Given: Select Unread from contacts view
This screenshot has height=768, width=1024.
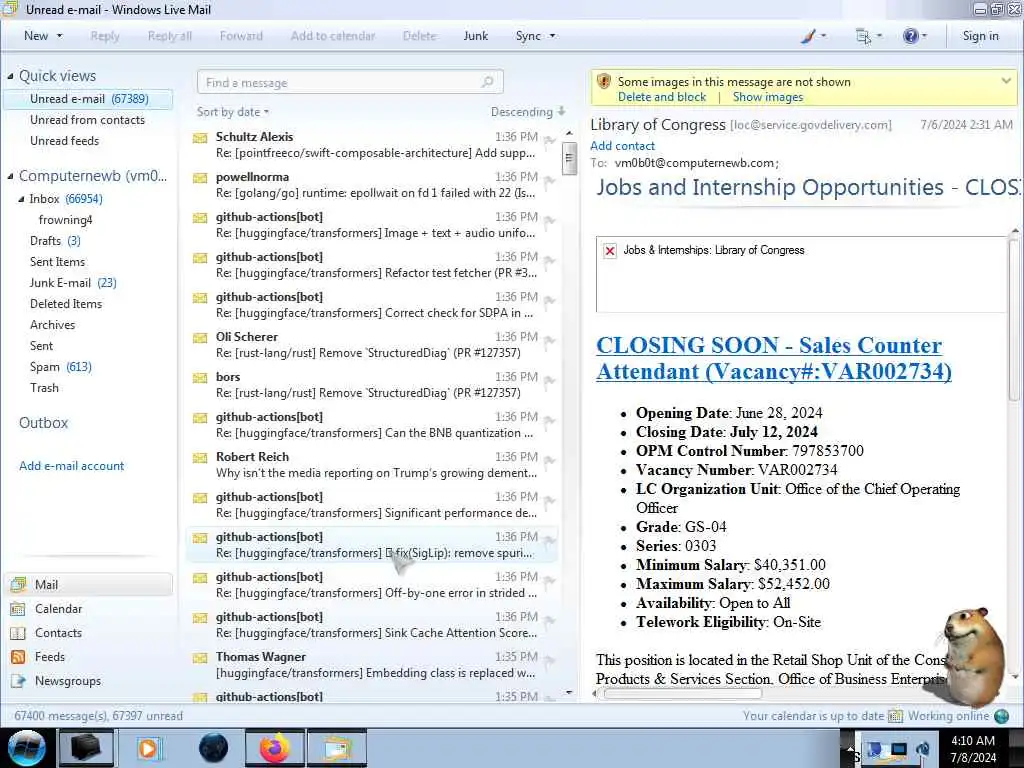Looking at the screenshot, I should tap(88, 120).
